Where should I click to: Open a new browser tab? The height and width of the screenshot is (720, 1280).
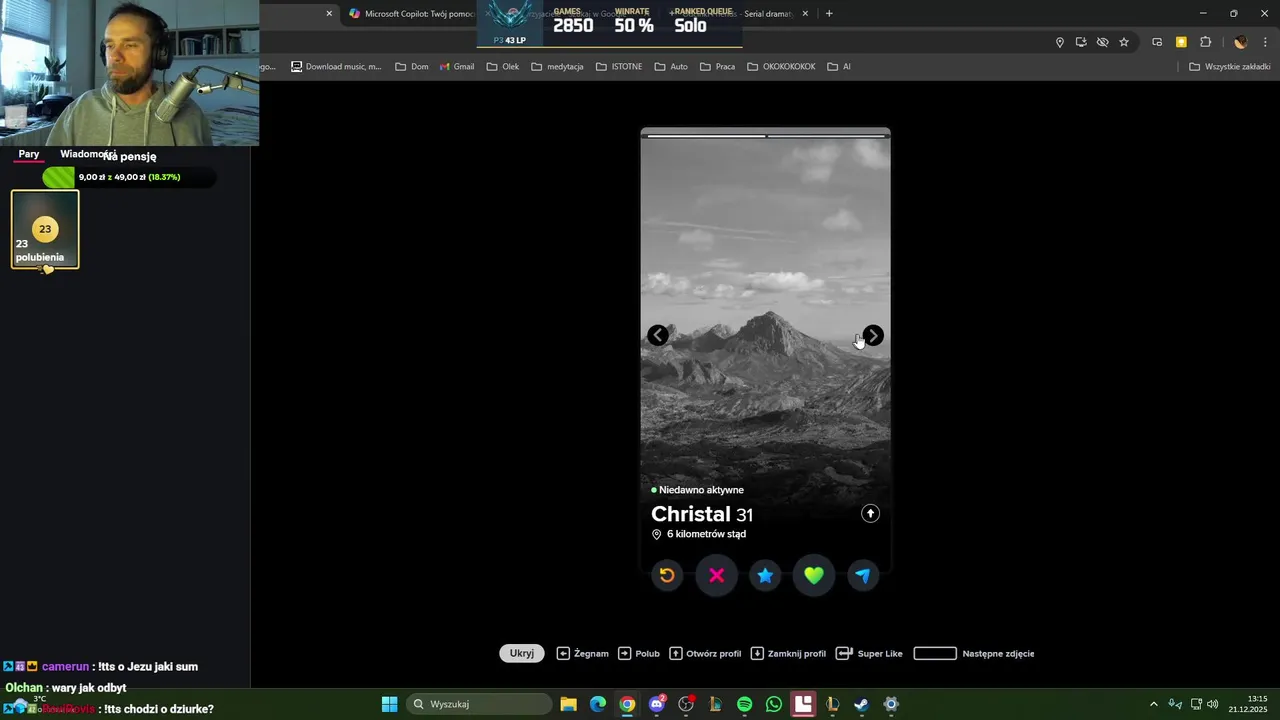click(829, 14)
